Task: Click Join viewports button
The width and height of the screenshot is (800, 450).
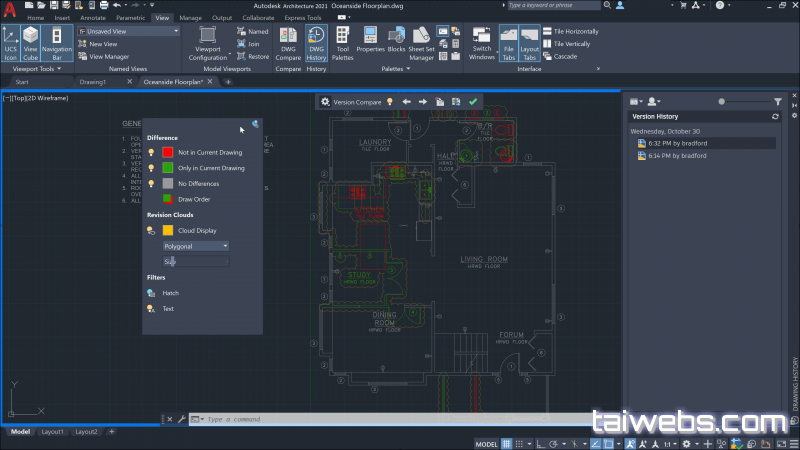Action: [x=248, y=44]
